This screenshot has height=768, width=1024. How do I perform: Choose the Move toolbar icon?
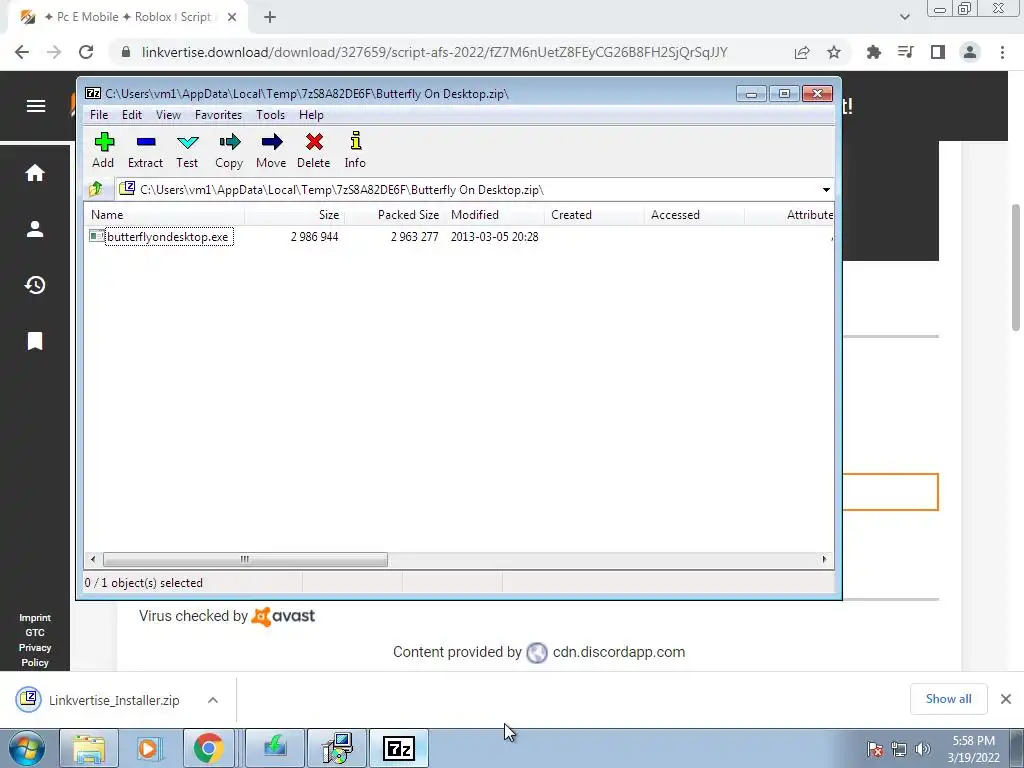click(x=271, y=150)
